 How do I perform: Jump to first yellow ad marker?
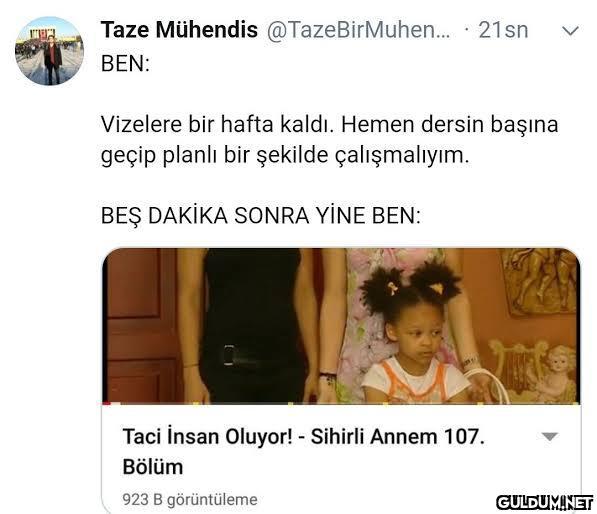pos(196,403)
